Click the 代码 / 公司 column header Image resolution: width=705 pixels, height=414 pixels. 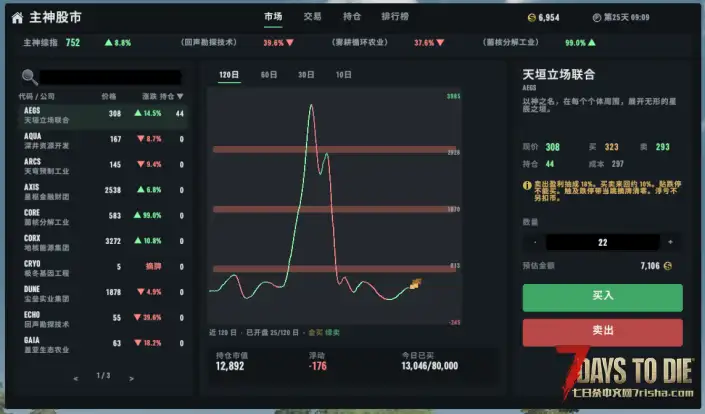(36, 96)
